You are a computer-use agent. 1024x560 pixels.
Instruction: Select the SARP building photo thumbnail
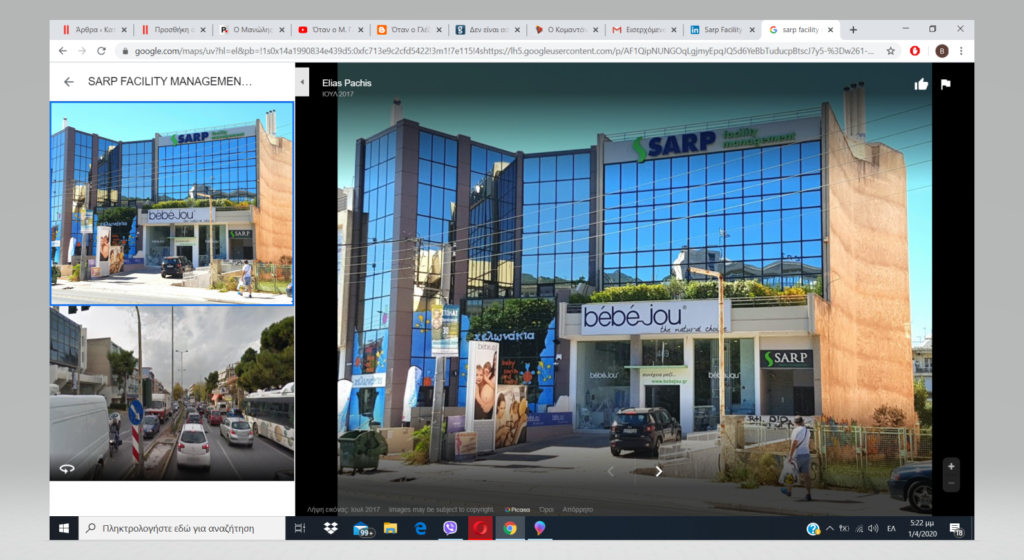point(172,204)
